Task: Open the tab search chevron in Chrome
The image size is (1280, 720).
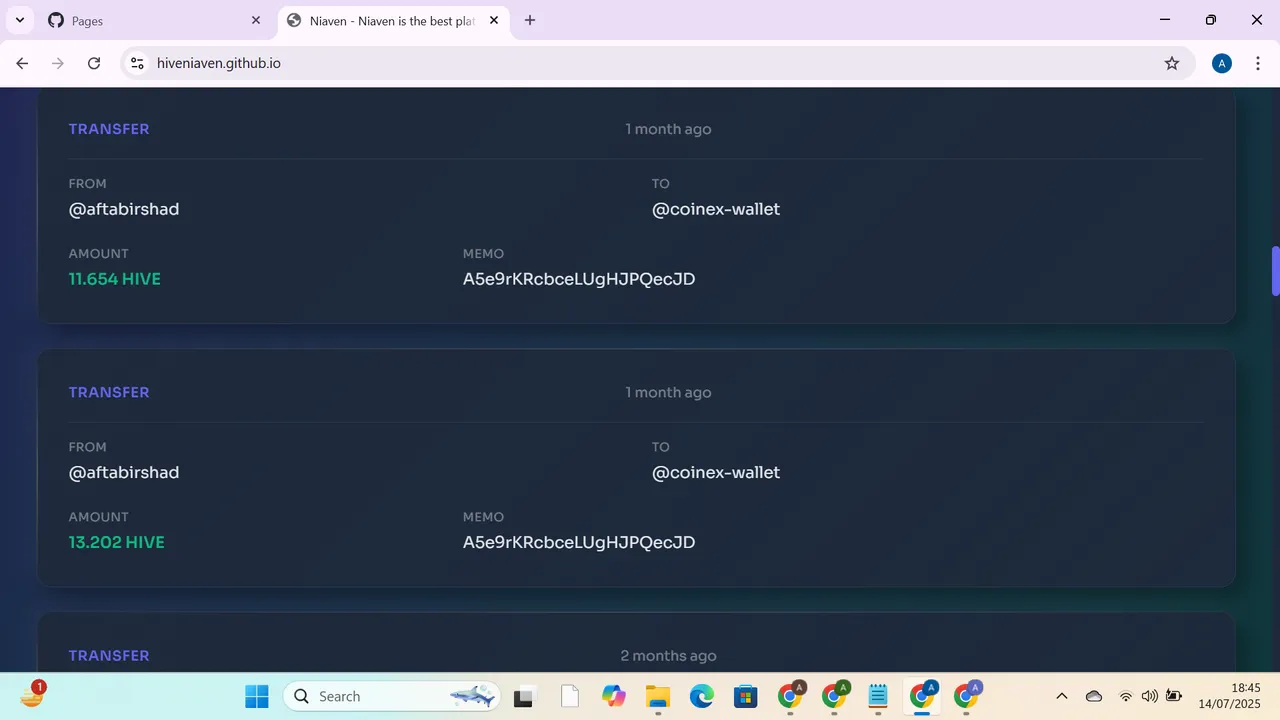Action: coord(20,20)
